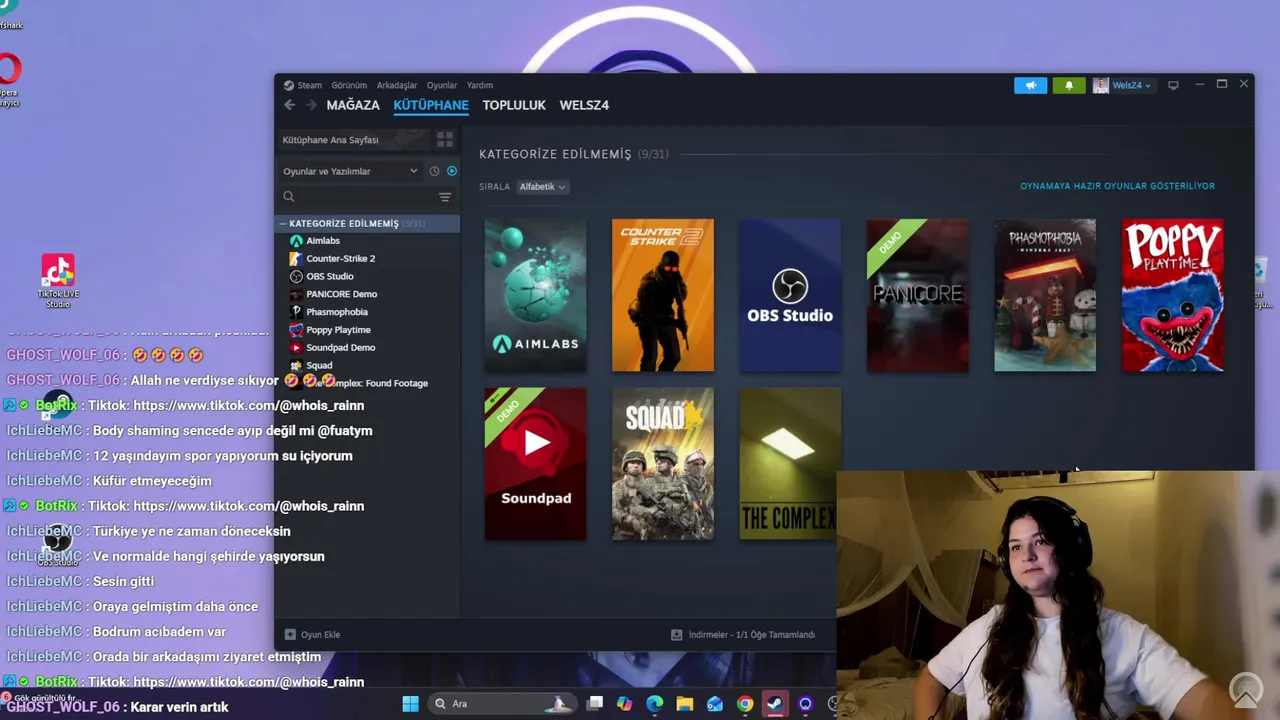Click the Windows taskbar search box
This screenshot has width=1280, height=720.
pos(502,704)
